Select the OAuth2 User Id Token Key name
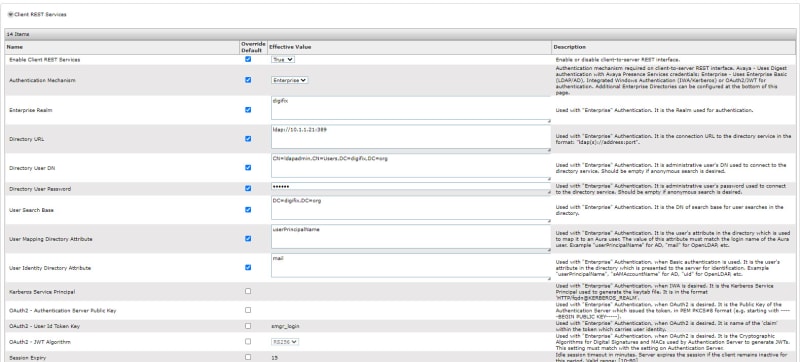 [44, 326]
